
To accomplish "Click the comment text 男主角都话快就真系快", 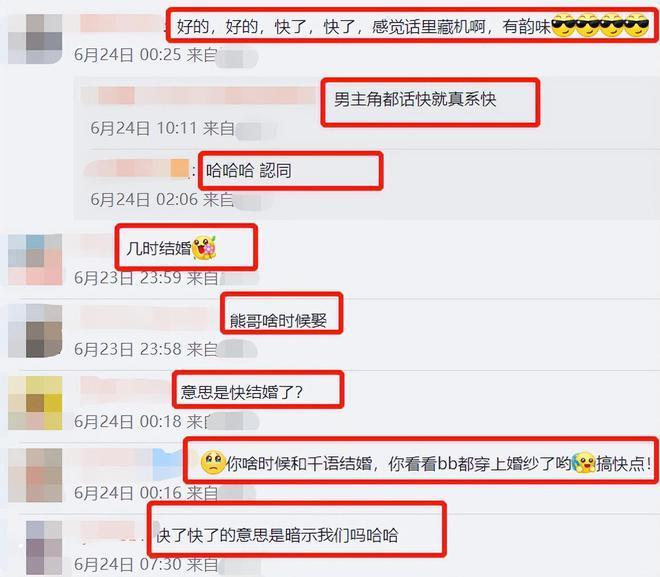I will (415, 99).
